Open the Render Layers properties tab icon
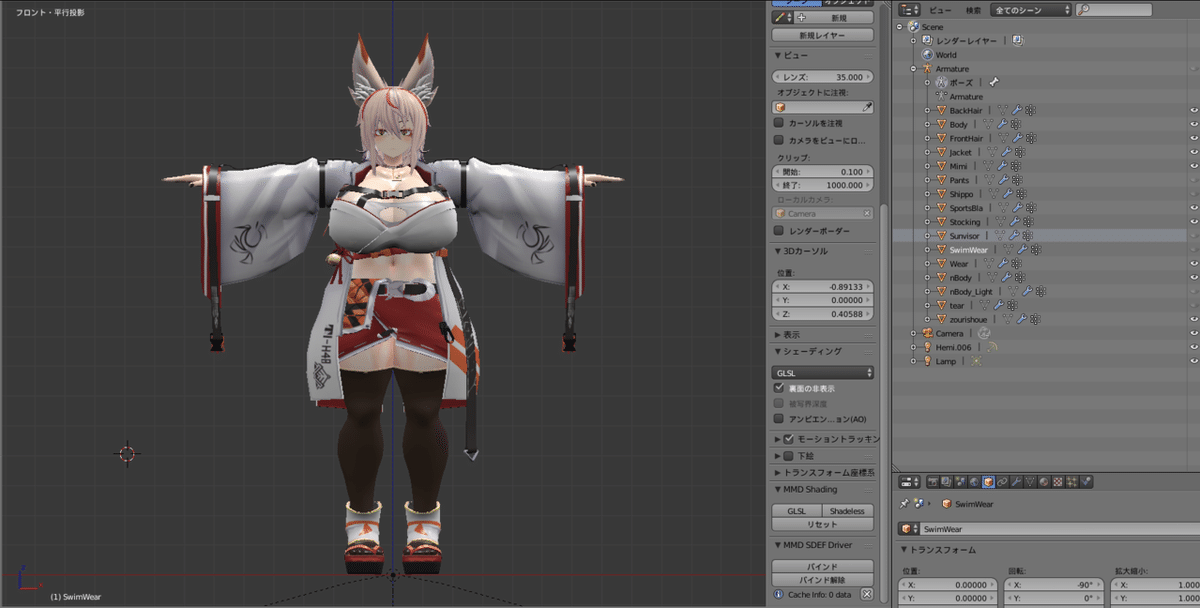 tap(946, 482)
